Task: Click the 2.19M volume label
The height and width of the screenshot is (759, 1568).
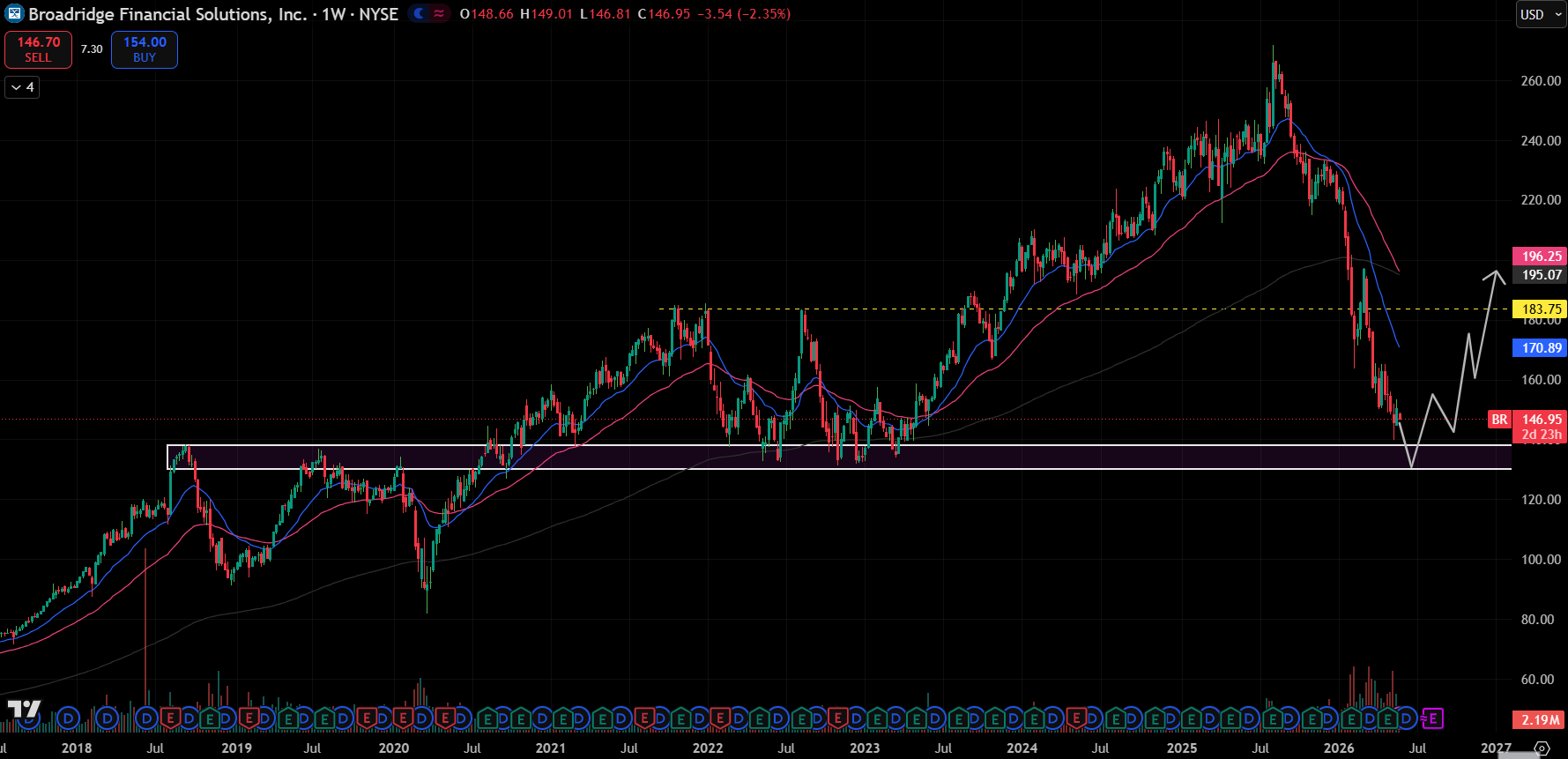Action: point(1540,720)
